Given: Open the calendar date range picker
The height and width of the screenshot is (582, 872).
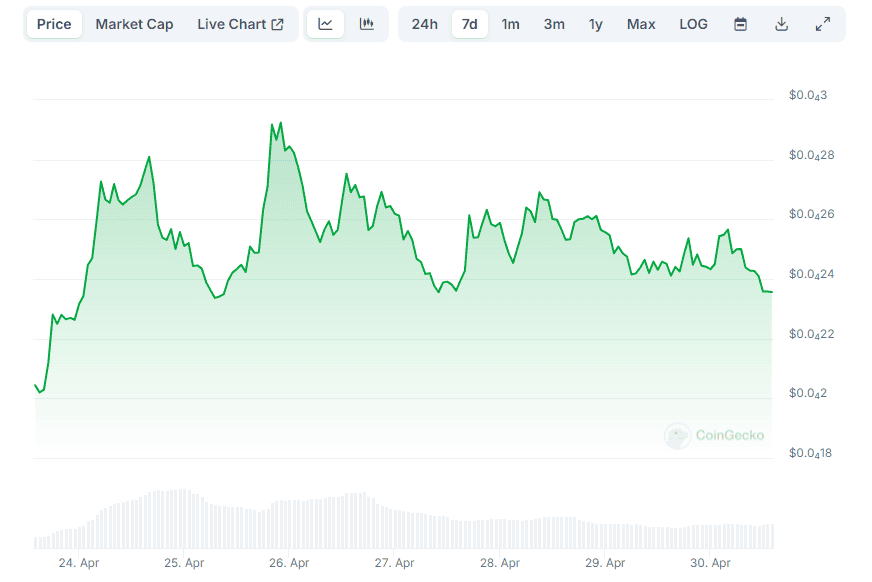Looking at the screenshot, I should (740, 24).
